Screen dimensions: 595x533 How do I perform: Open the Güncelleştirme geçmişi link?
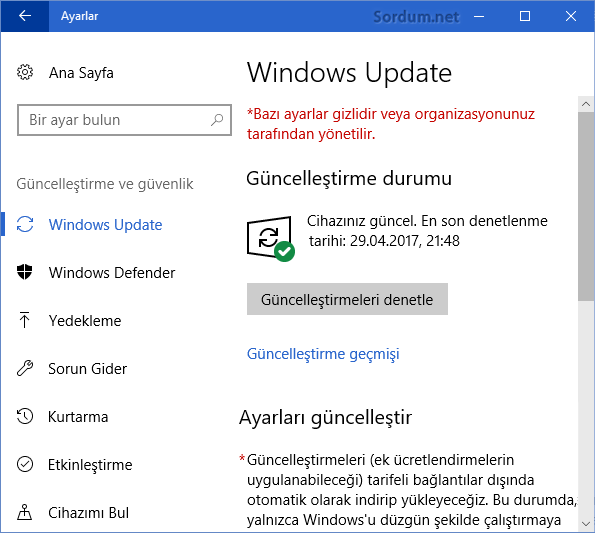[323, 354]
